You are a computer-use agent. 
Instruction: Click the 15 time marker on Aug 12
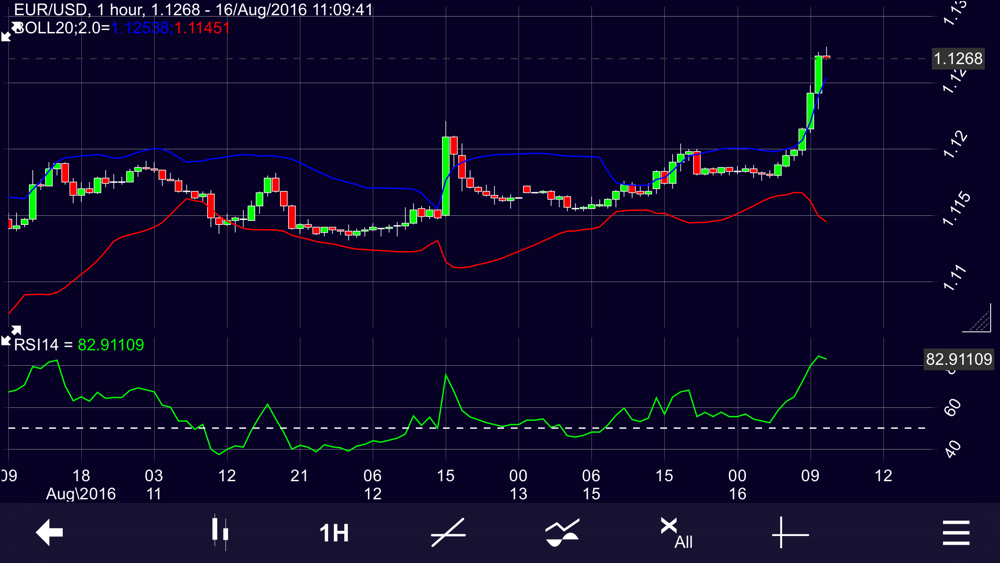(445, 476)
